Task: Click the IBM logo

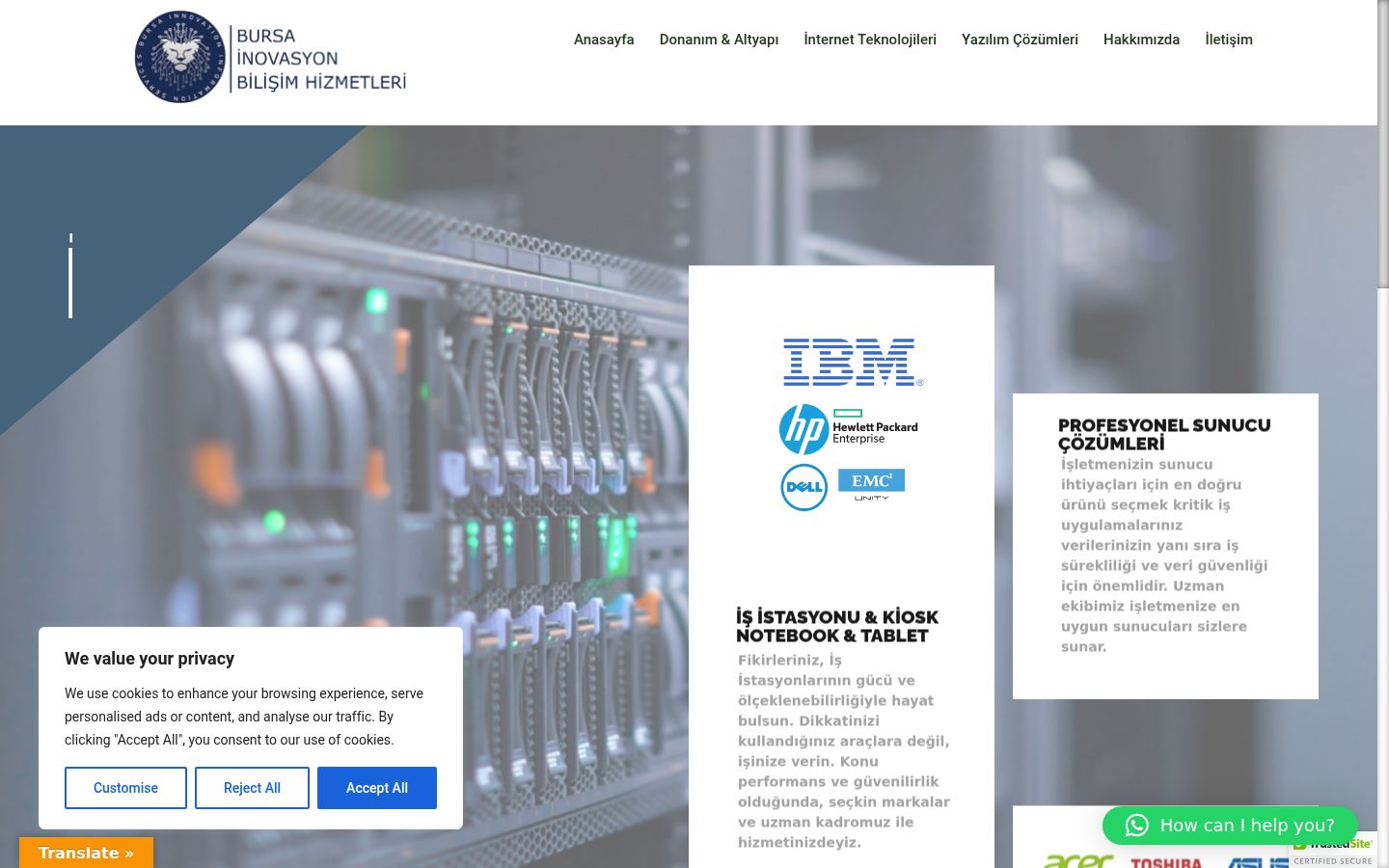Action: [x=853, y=363]
